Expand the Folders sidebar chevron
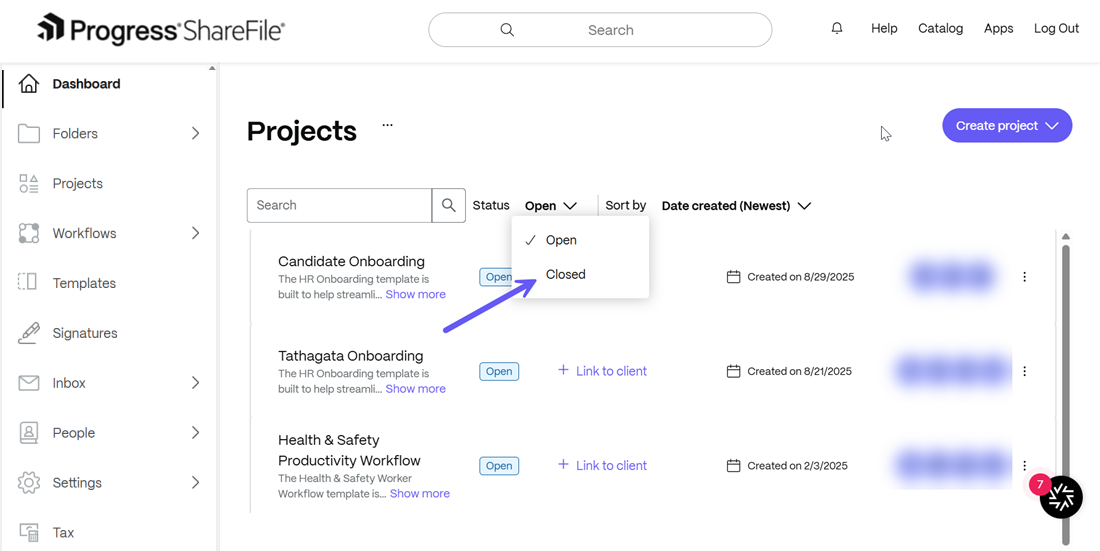1100x551 pixels. click(195, 133)
